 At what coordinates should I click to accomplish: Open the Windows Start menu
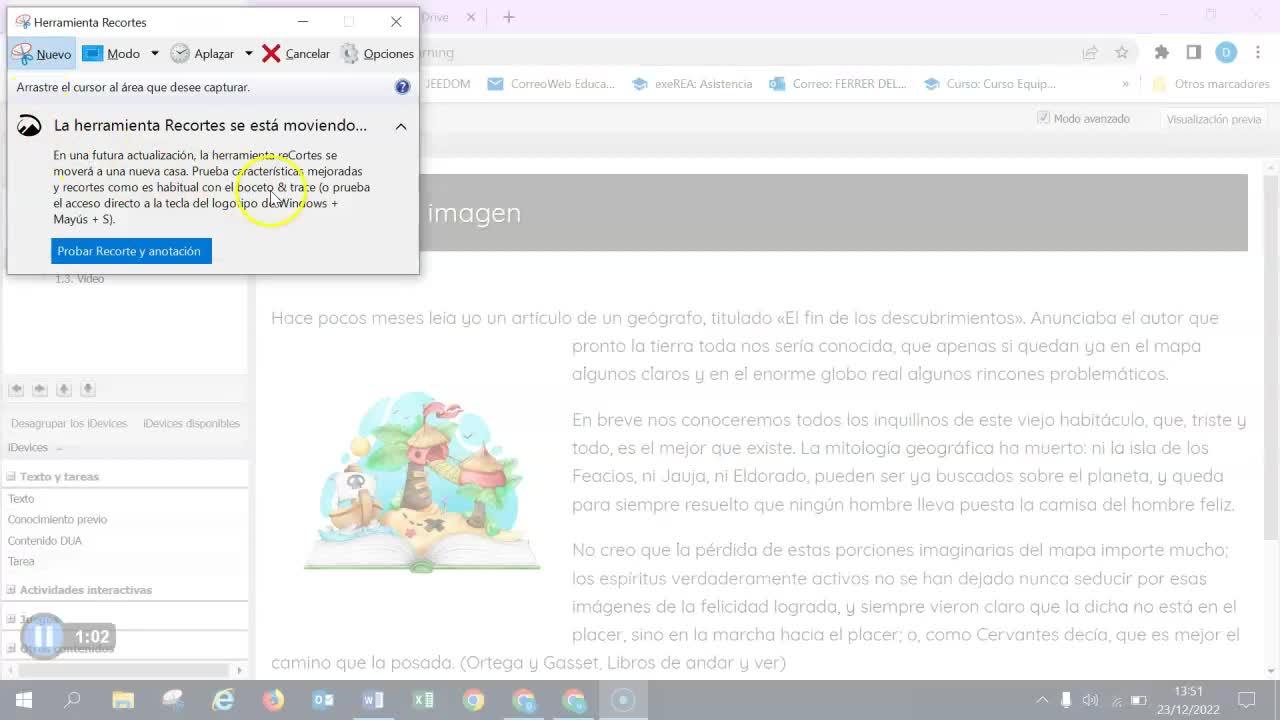[23, 700]
